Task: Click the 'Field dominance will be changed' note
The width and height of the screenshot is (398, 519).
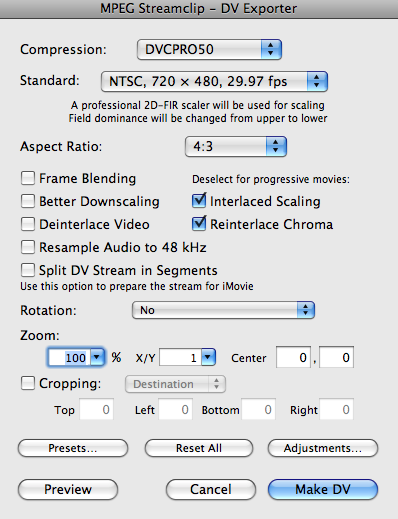Action: click(x=198, y=118)
